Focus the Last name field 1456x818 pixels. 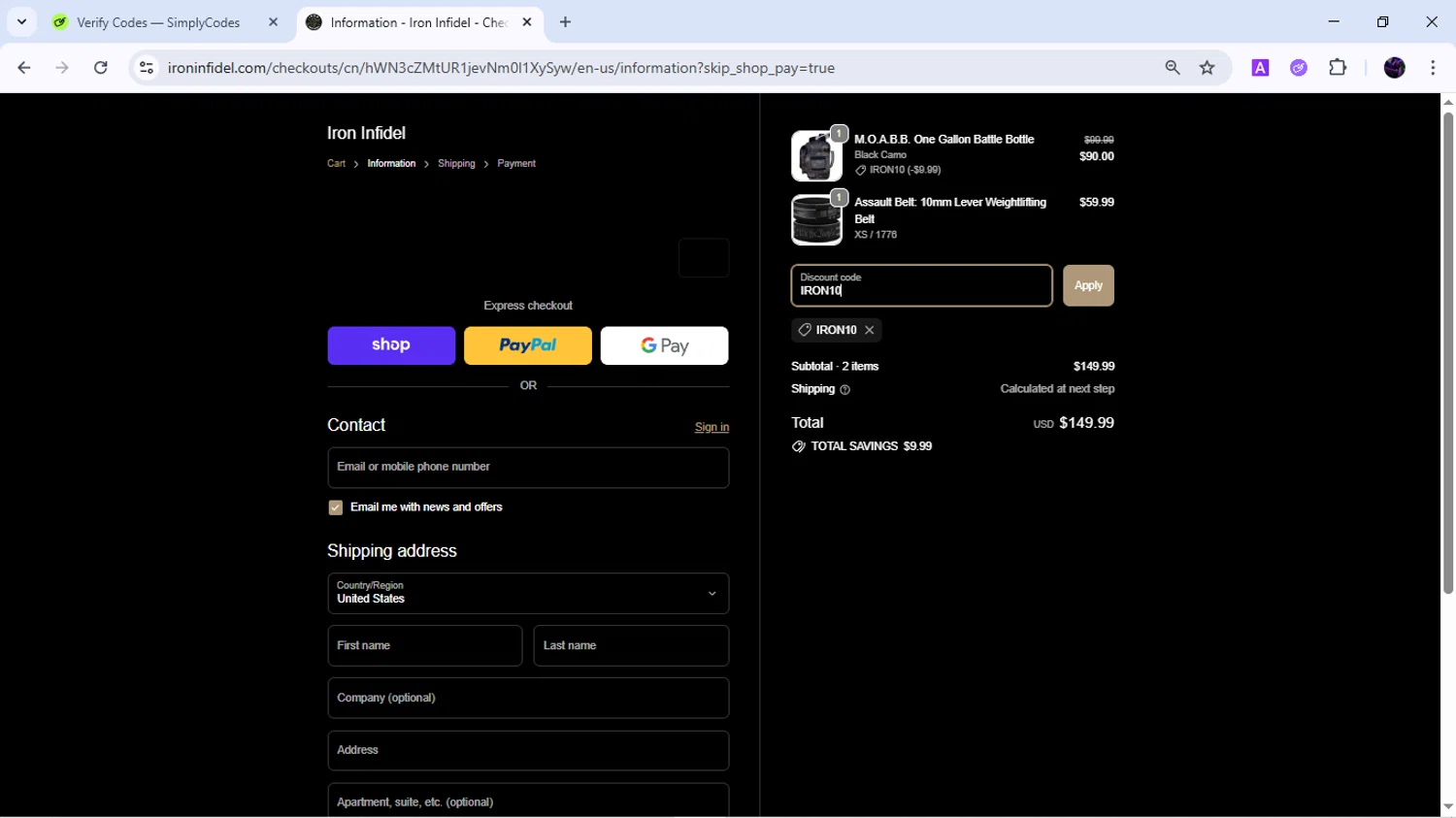(x=631, y=645)
